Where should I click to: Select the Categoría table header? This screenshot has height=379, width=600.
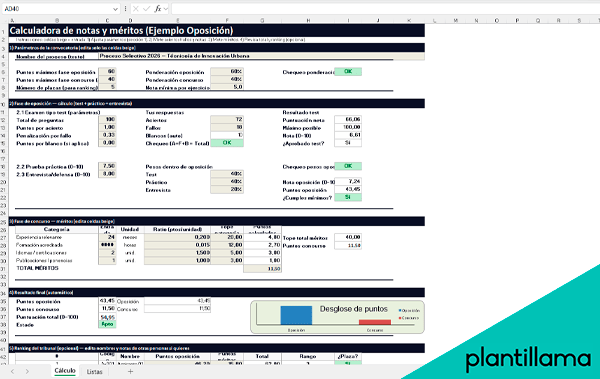57,229
